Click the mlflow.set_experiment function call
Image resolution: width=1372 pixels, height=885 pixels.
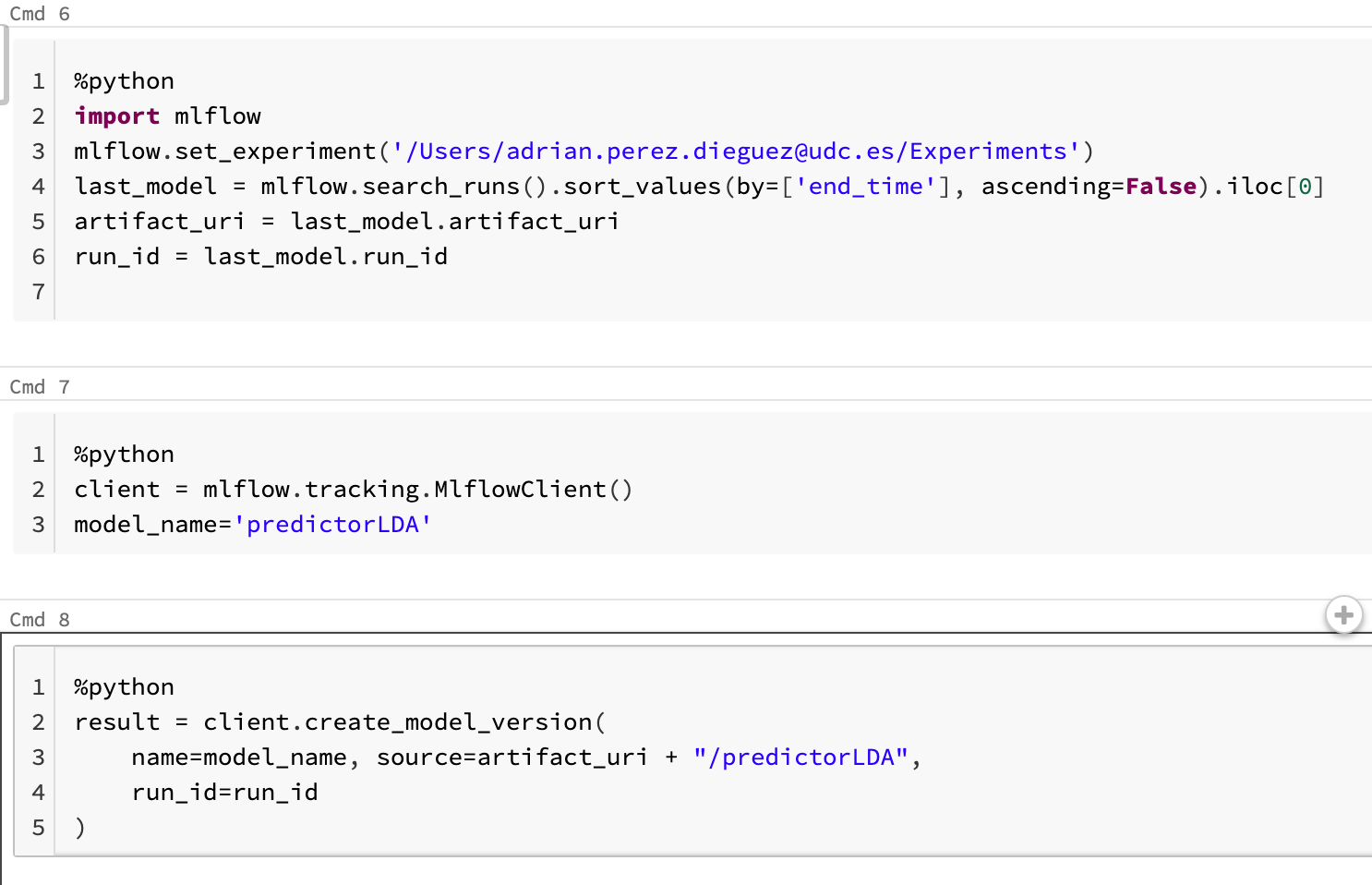pyautogui.click(x=225, y=152)
